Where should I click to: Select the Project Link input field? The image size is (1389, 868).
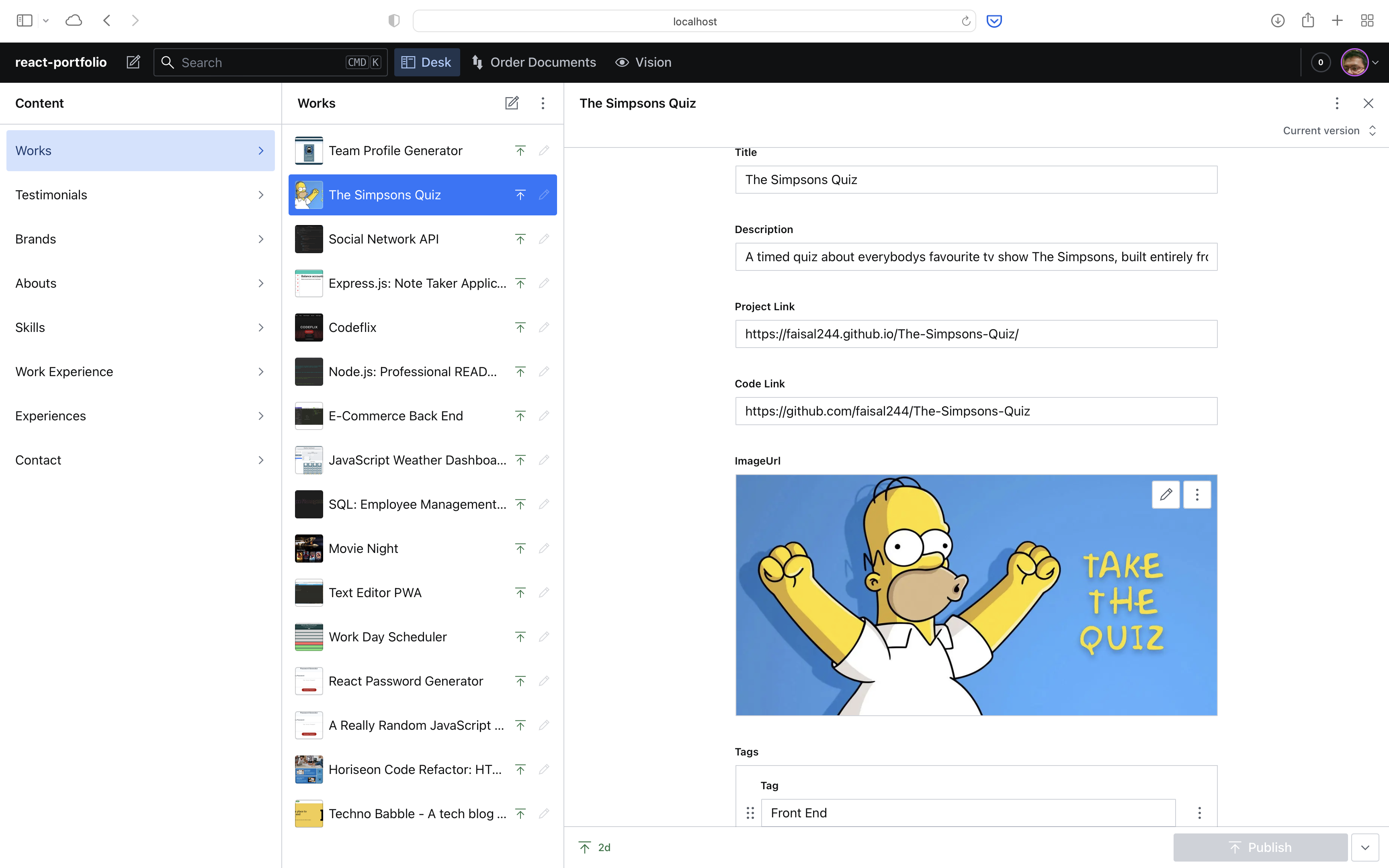pyautogui.click(x=975, y=334)
